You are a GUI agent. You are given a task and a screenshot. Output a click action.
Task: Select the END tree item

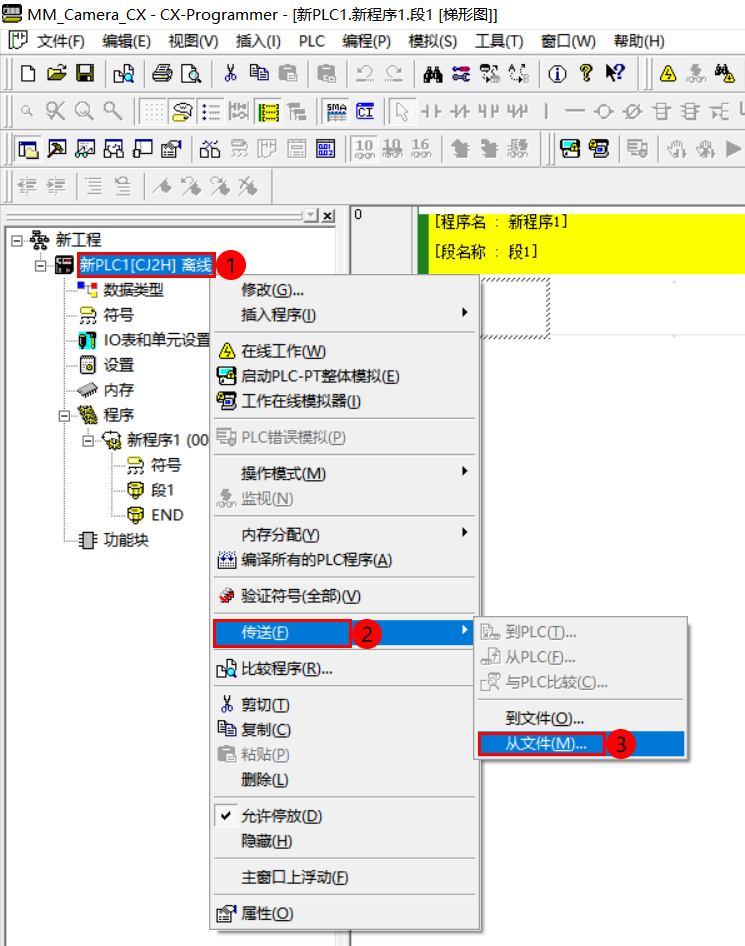(167, 515)
